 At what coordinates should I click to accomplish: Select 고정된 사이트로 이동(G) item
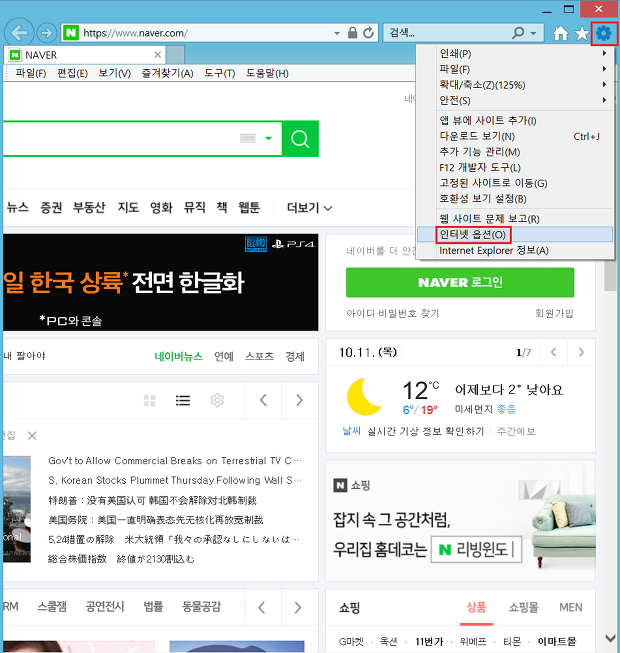coord(515,183)
